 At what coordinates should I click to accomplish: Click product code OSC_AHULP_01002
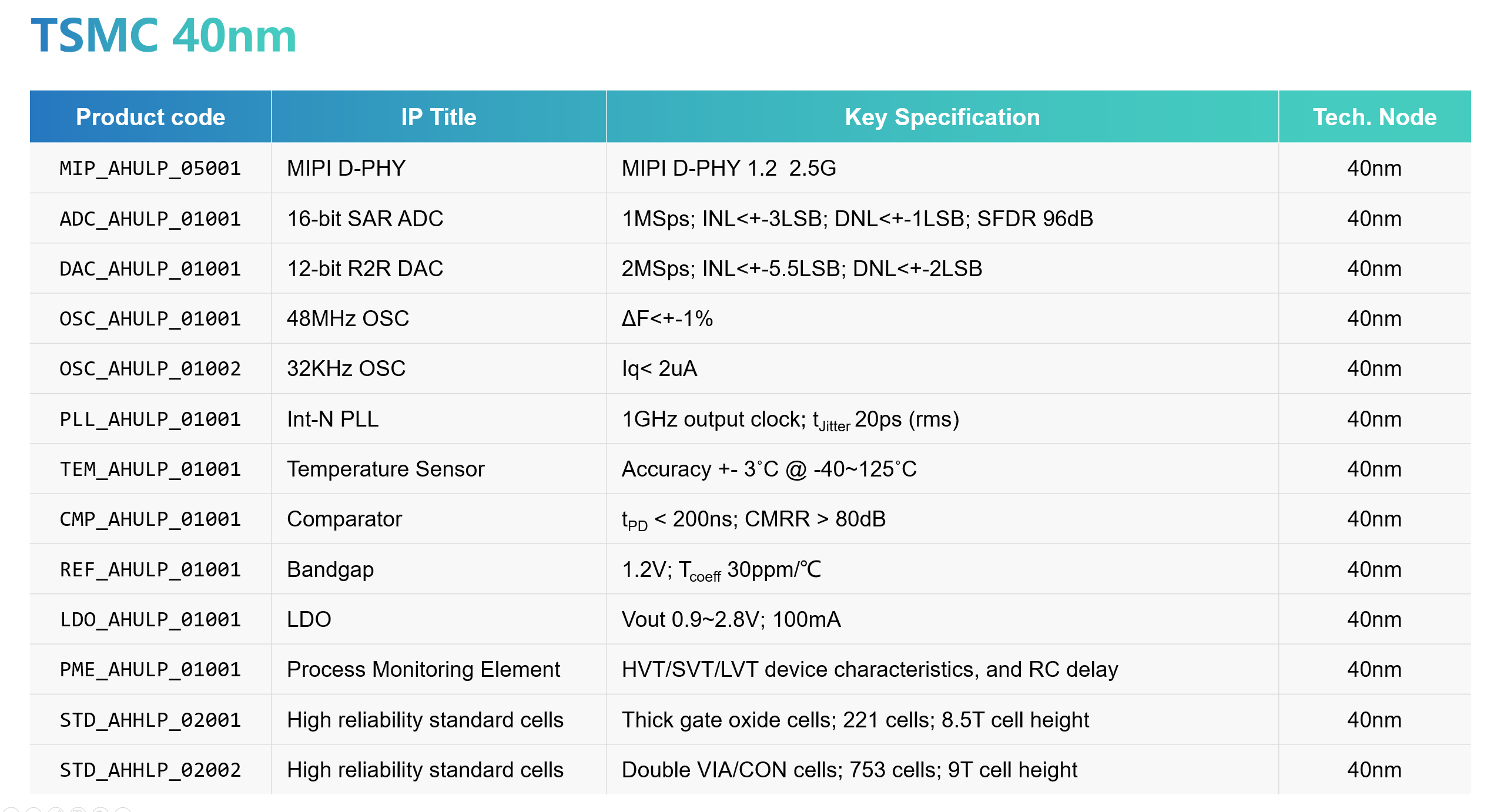[150, 369]
